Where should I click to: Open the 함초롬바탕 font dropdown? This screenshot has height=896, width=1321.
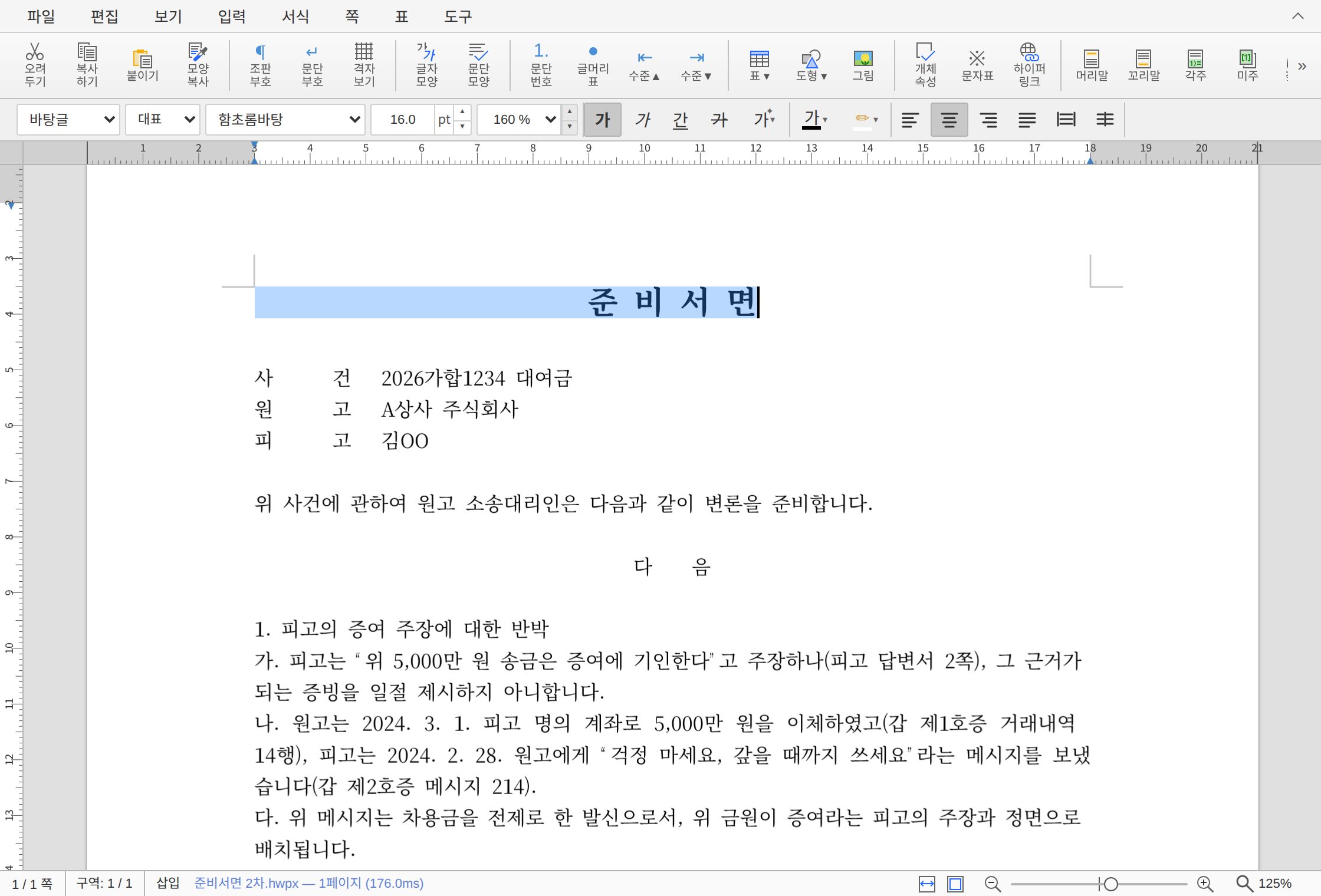(285, 120)
